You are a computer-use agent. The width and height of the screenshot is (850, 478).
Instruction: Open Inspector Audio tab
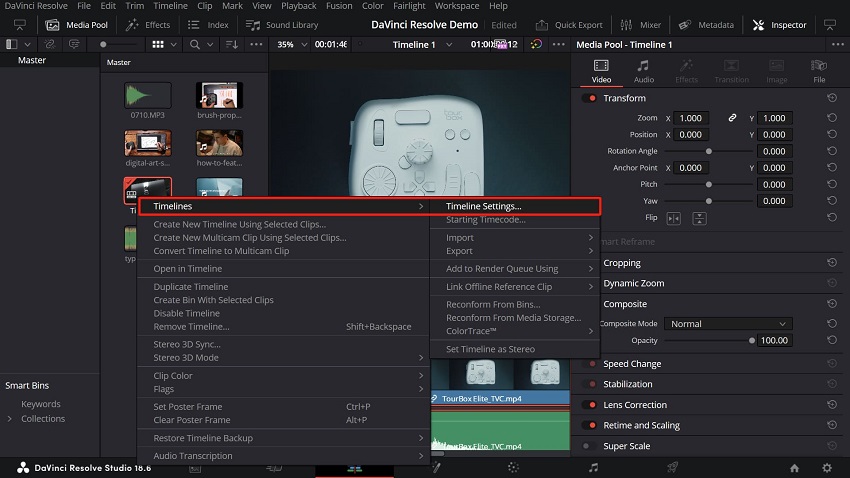(643, 72)
